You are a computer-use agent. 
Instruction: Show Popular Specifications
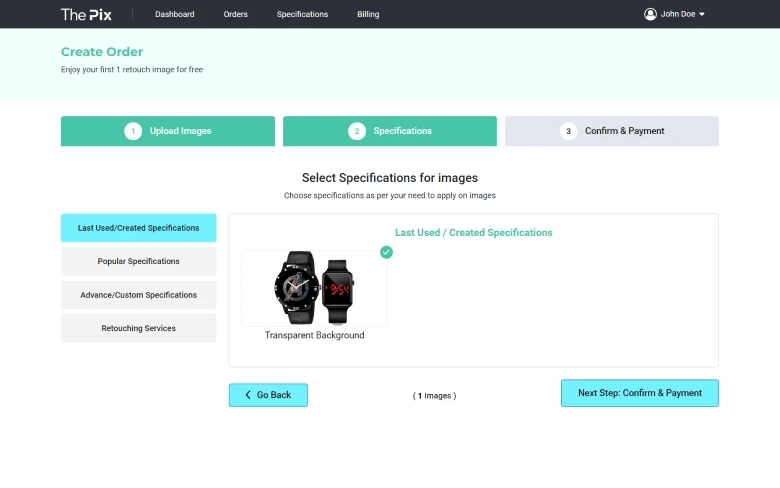[x=138, y=261]
